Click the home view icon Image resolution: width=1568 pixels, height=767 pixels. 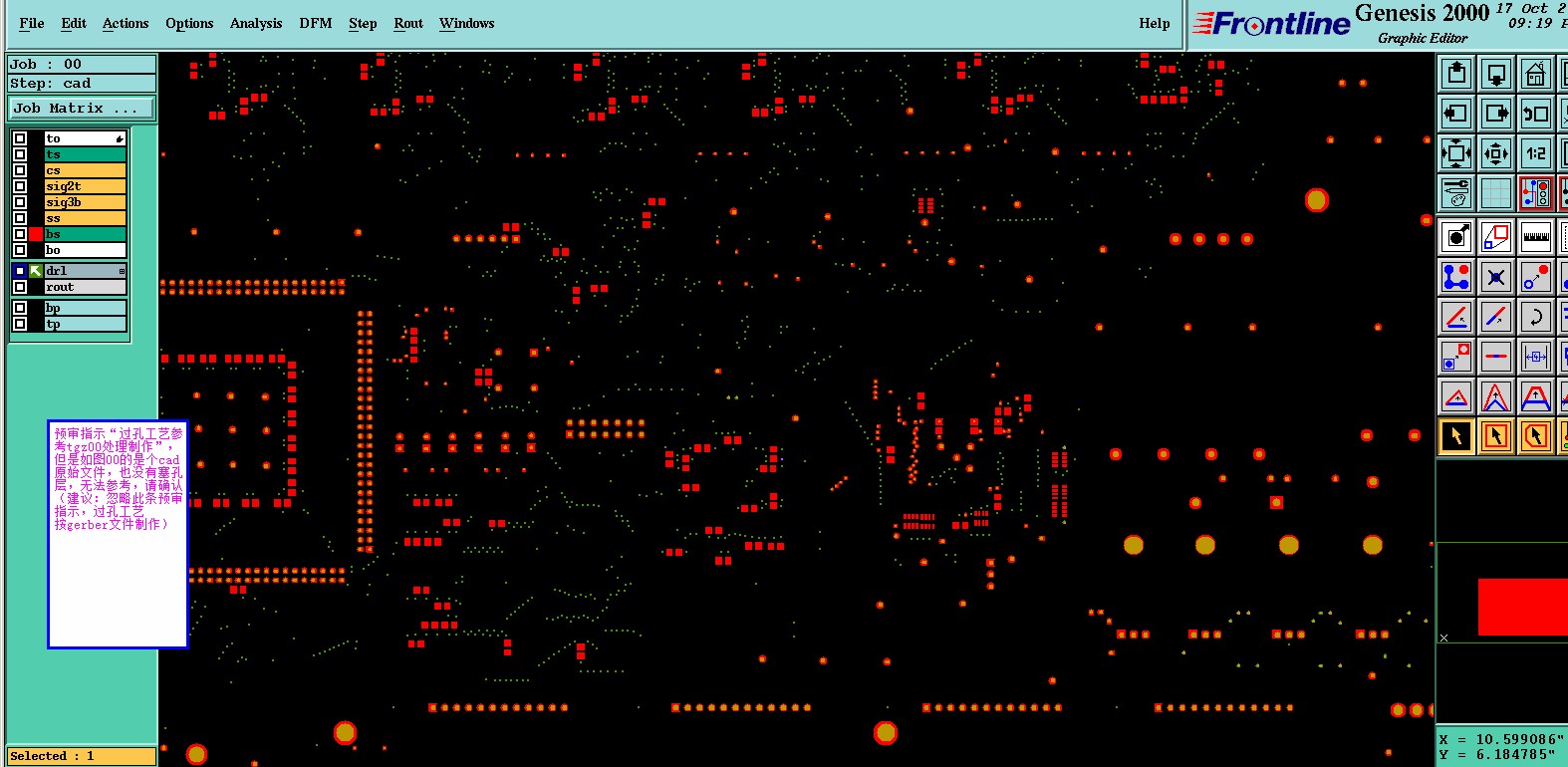(x=1535, y=74)
